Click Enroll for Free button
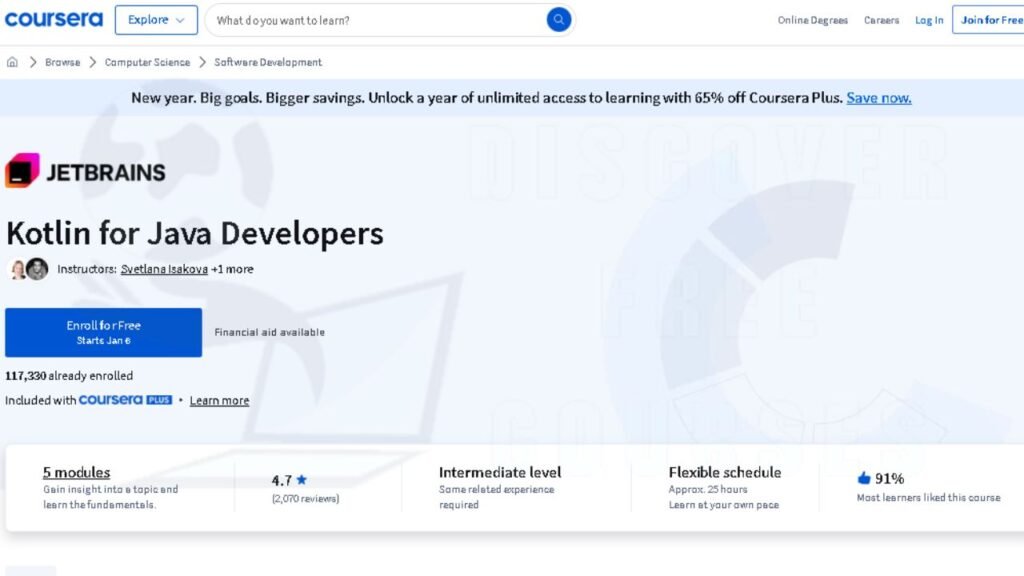This screenshot has height=576, width=1024. [103, 332]
